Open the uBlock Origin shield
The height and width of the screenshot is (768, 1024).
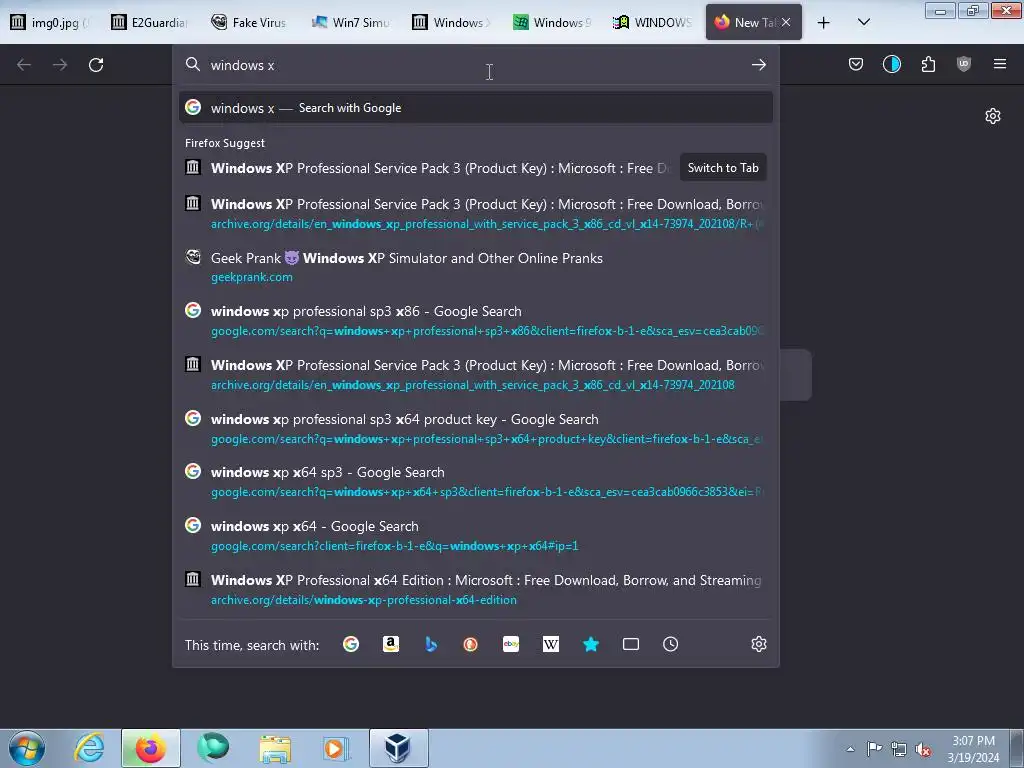(964, 64)
